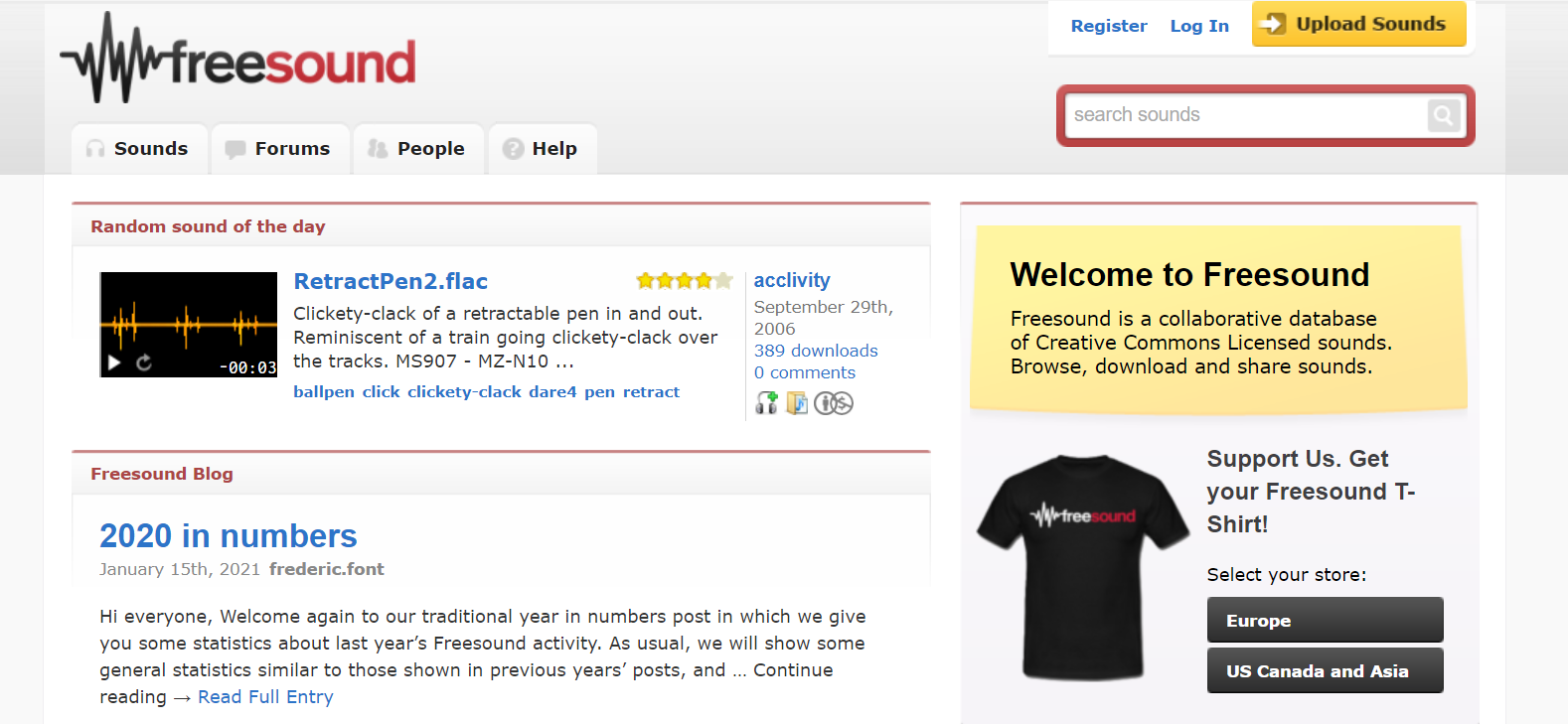Click the January 15th, 2021 date
Screen dimensions: 1568x724
(180, 569)
